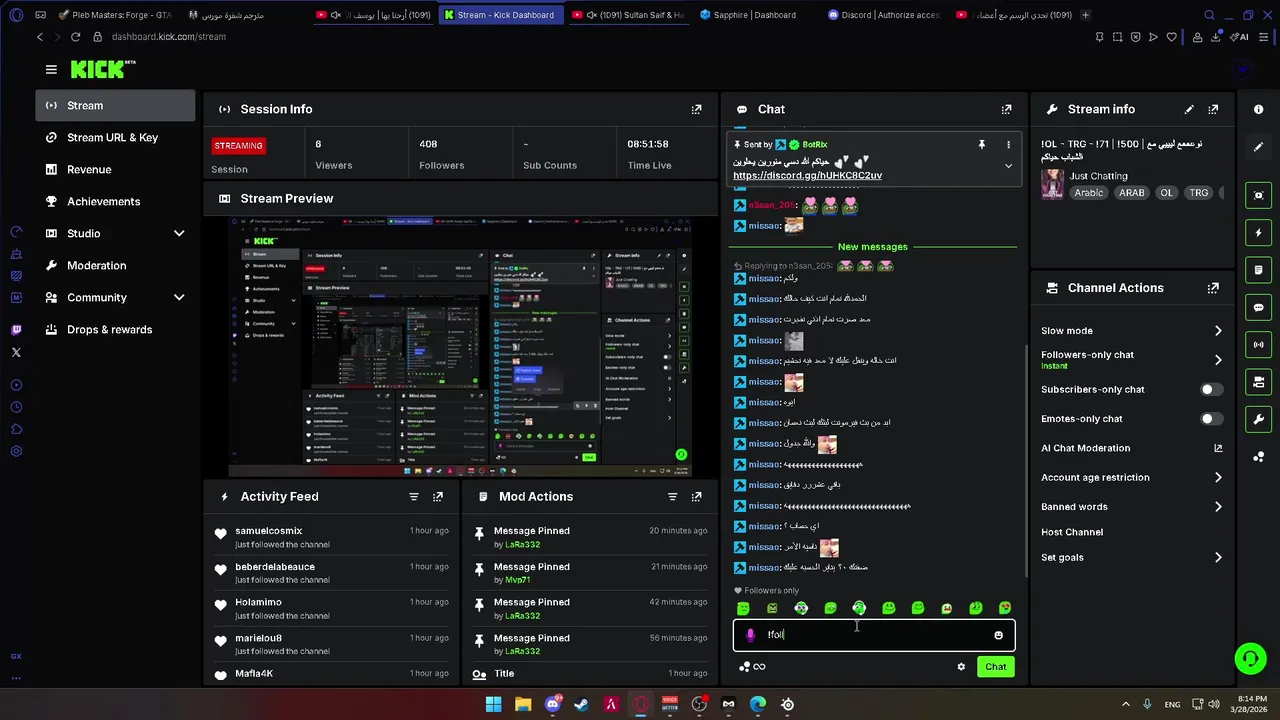Toggle the lightning activity feed widget in sidebar
Viewport: 1280px width, 720px height.
coord(1259,233)
